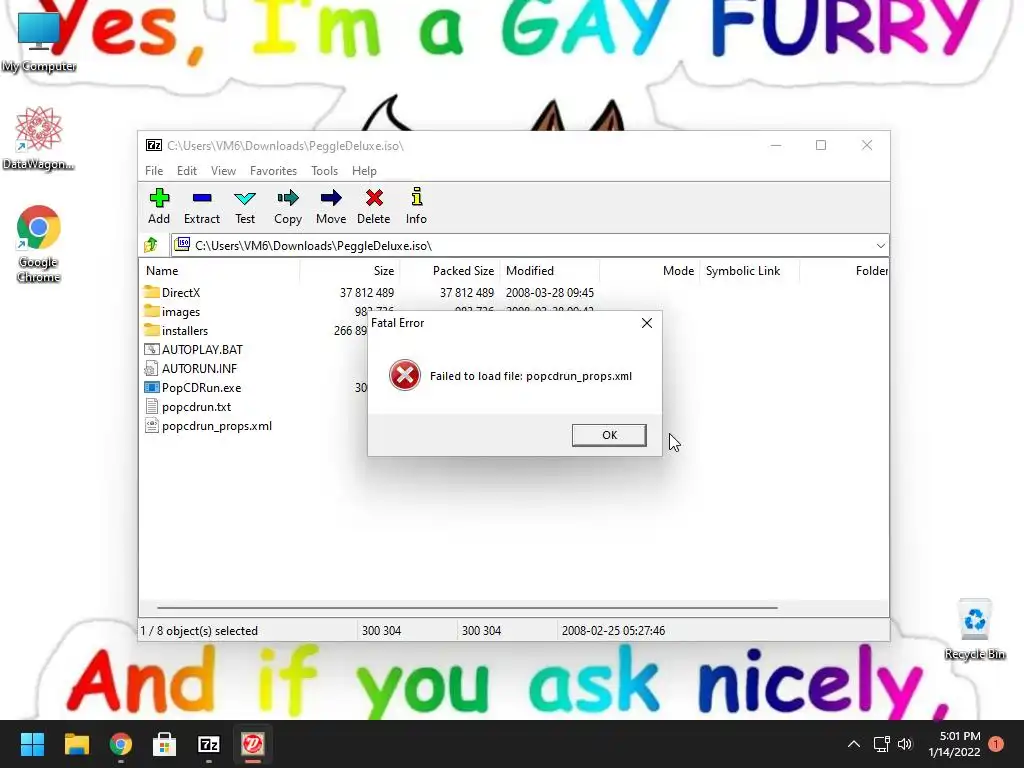This screenshot has height=768, width=1024.
Task: Click the Extract toolbar icon
Action: tap(202, 206)
